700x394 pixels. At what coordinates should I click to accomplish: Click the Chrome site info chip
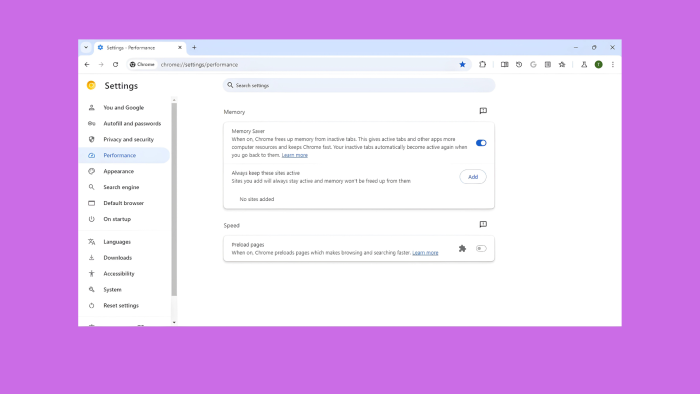point(142,65)
